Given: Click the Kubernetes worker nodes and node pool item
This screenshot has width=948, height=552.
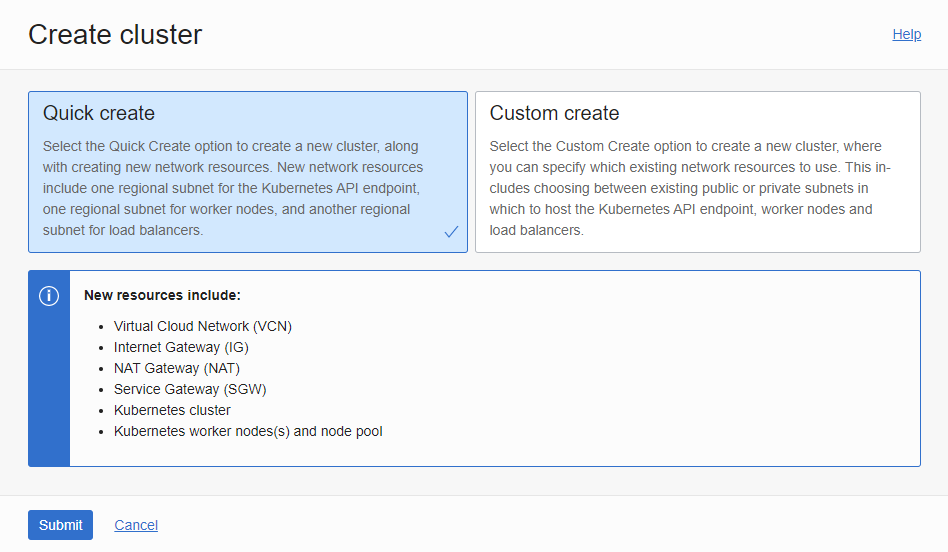Looking at the screenshot, I should click(248, 431).
